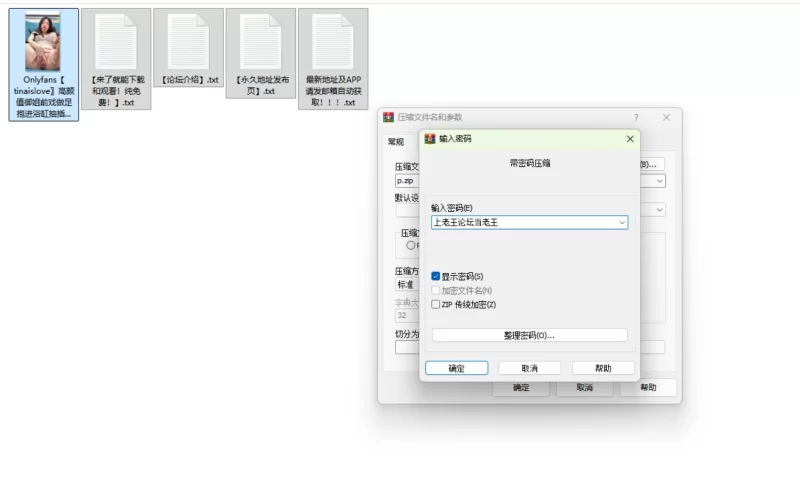Open the 压缩方式 标准 dropdown
800x485 pixels.
(x=407, y=285)
